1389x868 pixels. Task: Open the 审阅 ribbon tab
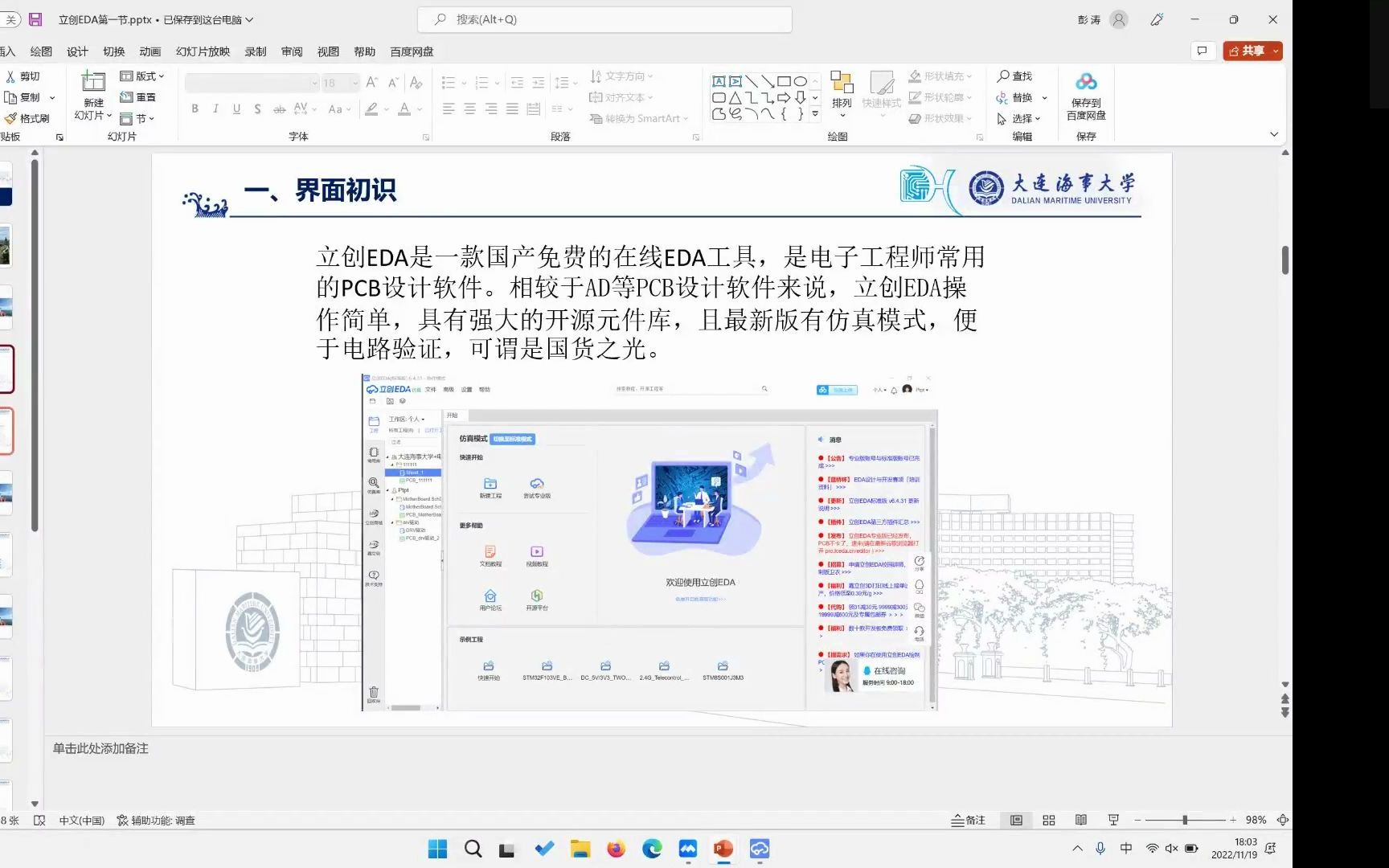(291, 51)
